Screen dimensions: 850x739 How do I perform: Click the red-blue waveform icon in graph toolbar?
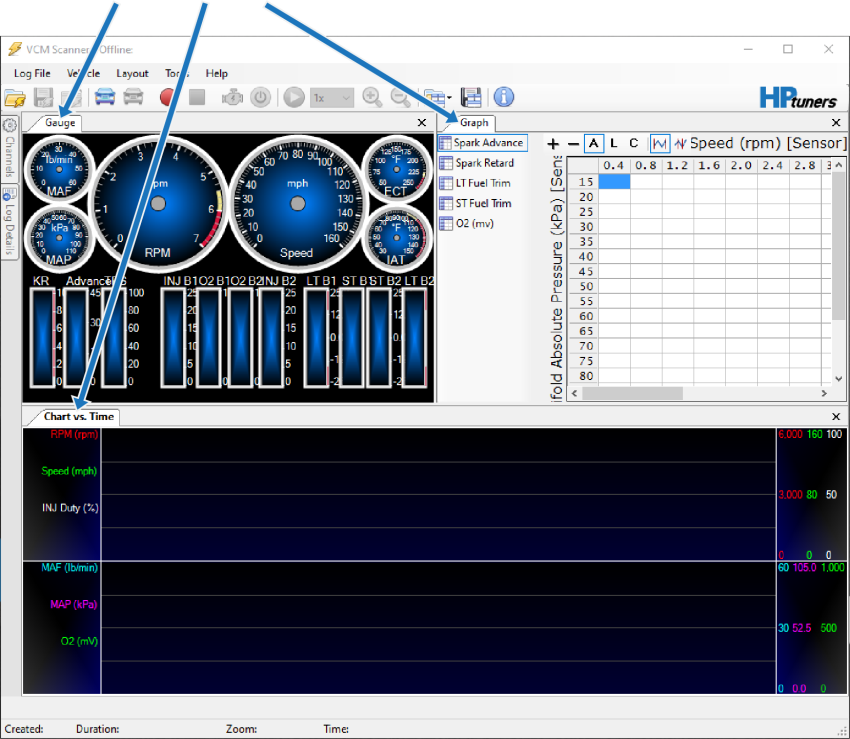(680, 144)
